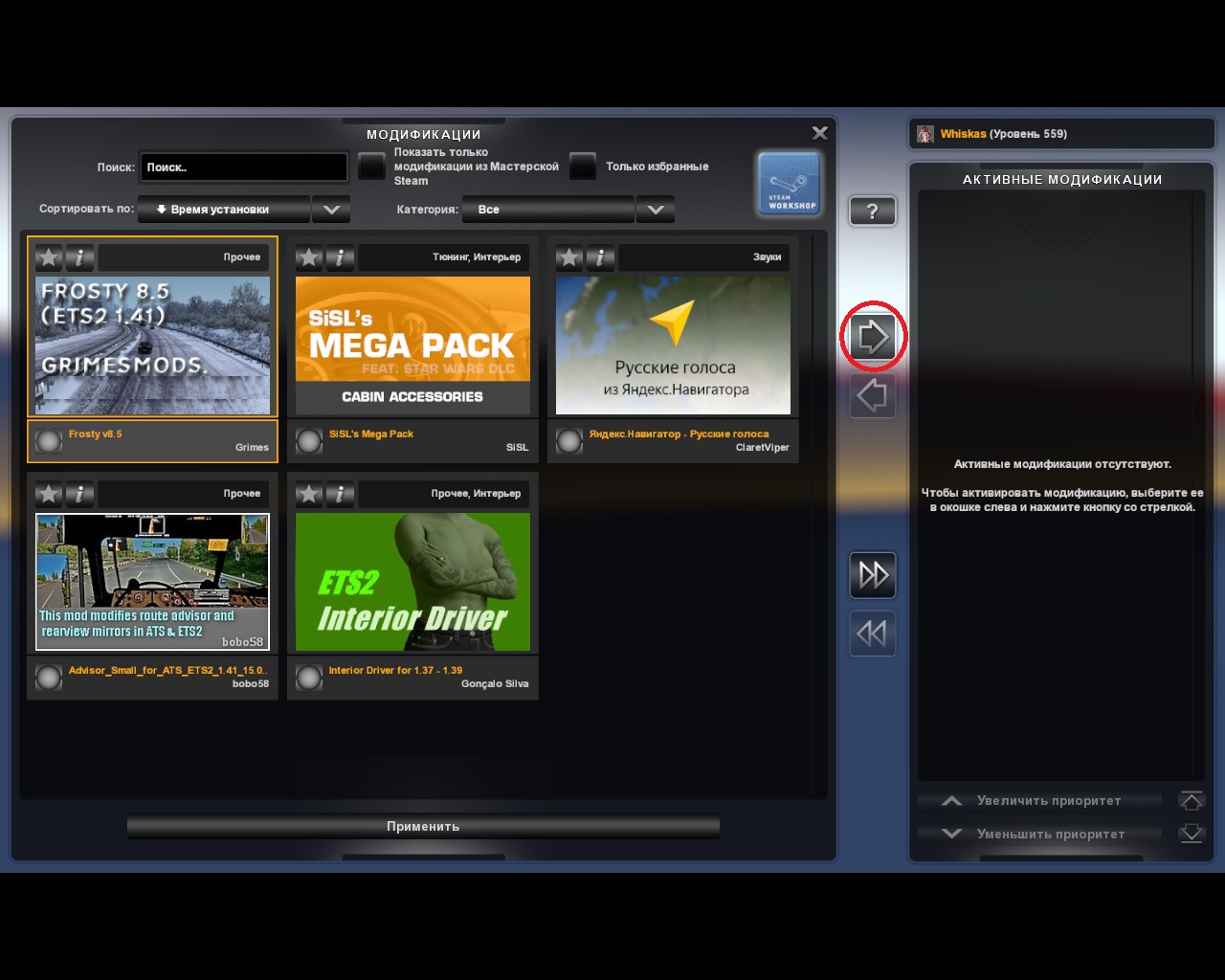The image size is (1225, 980).
Task: Toggle Яндекс.Навигатор round status indicator
Action: [x=569, y=441]
